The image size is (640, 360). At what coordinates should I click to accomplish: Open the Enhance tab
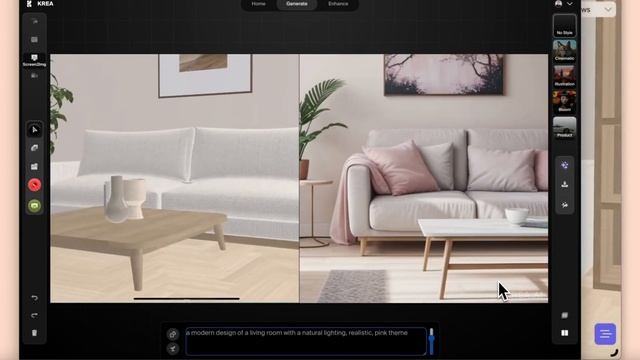pyautogui.click(x=338, y=4)
